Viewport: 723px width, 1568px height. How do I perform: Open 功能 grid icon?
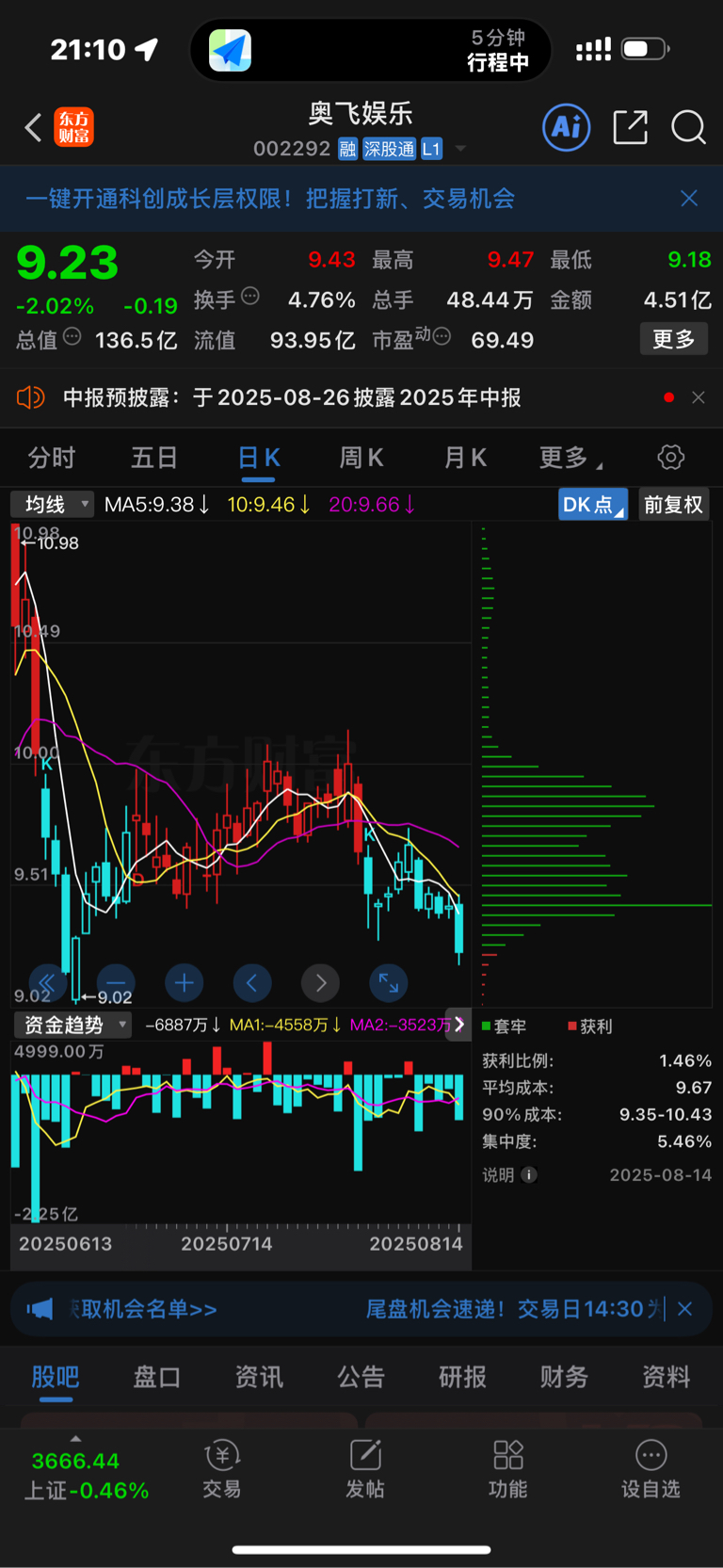coord(508,1469)
